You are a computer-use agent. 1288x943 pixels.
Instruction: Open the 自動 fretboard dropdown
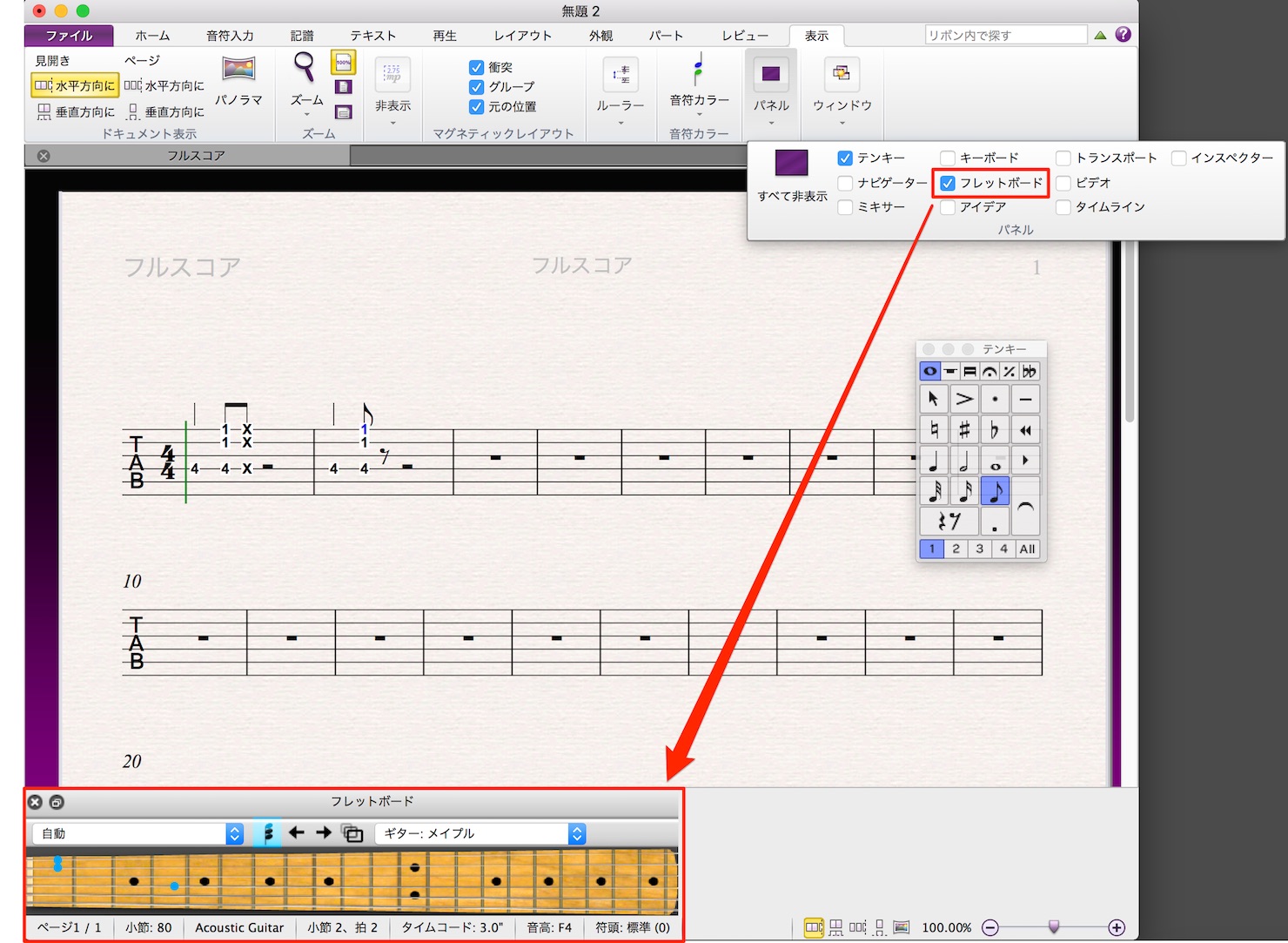(138, 833)
